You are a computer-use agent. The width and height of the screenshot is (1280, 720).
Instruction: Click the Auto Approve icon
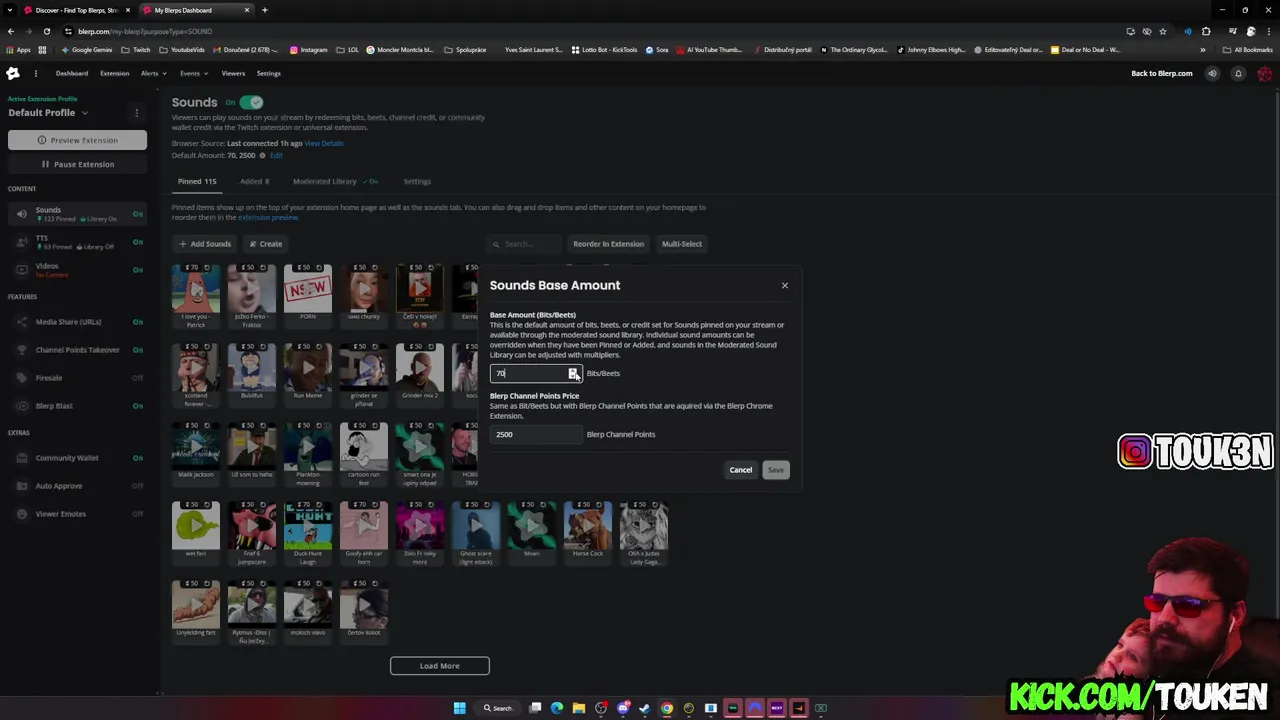coord(22,486)
